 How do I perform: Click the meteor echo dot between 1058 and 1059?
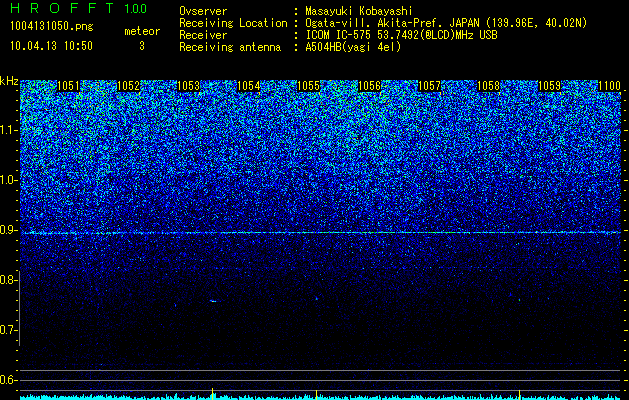point(519,300)
